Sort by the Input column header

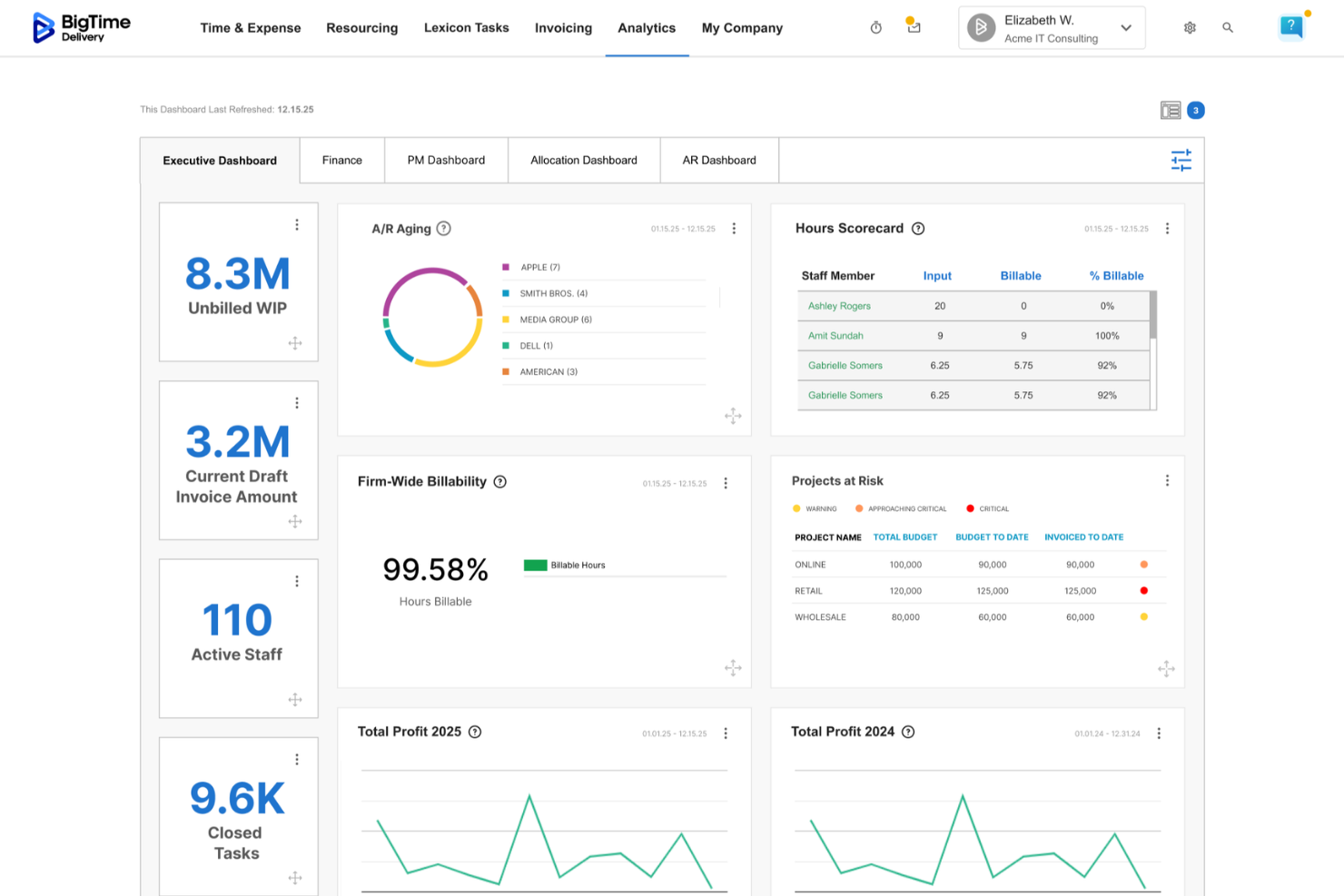937,275
